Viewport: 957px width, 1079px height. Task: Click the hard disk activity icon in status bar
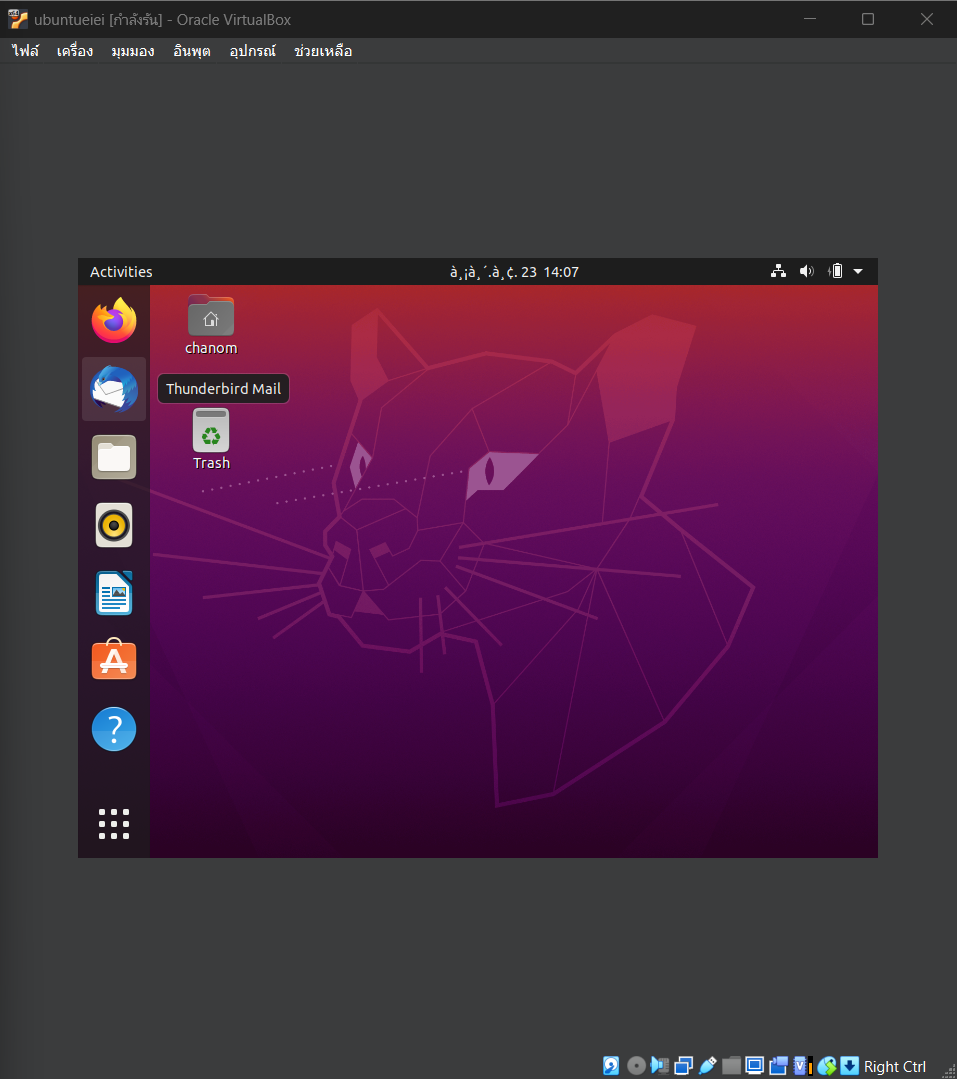pyautogui.click(x=610, y=1065)
